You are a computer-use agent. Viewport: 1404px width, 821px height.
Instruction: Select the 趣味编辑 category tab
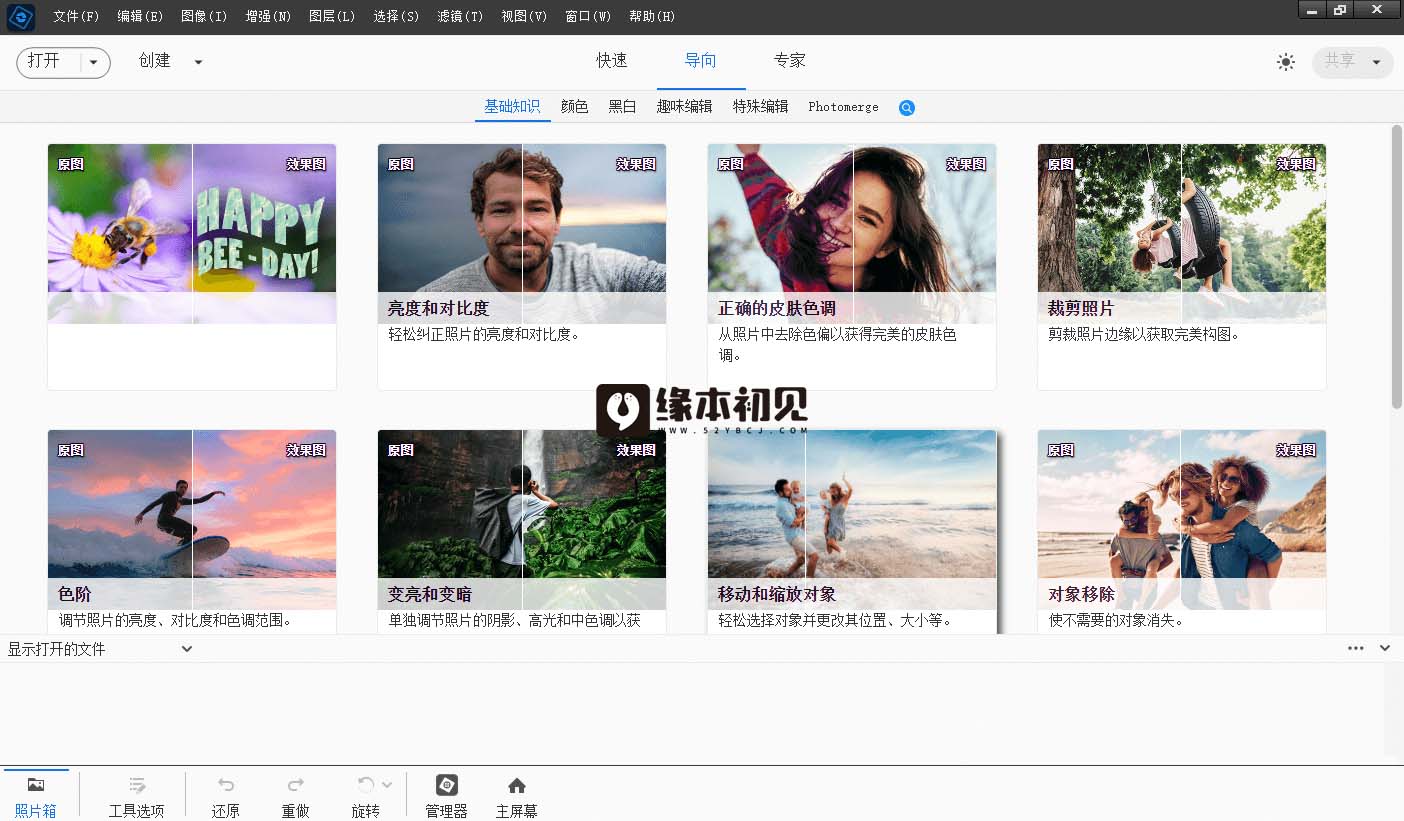tap(685, 107)
